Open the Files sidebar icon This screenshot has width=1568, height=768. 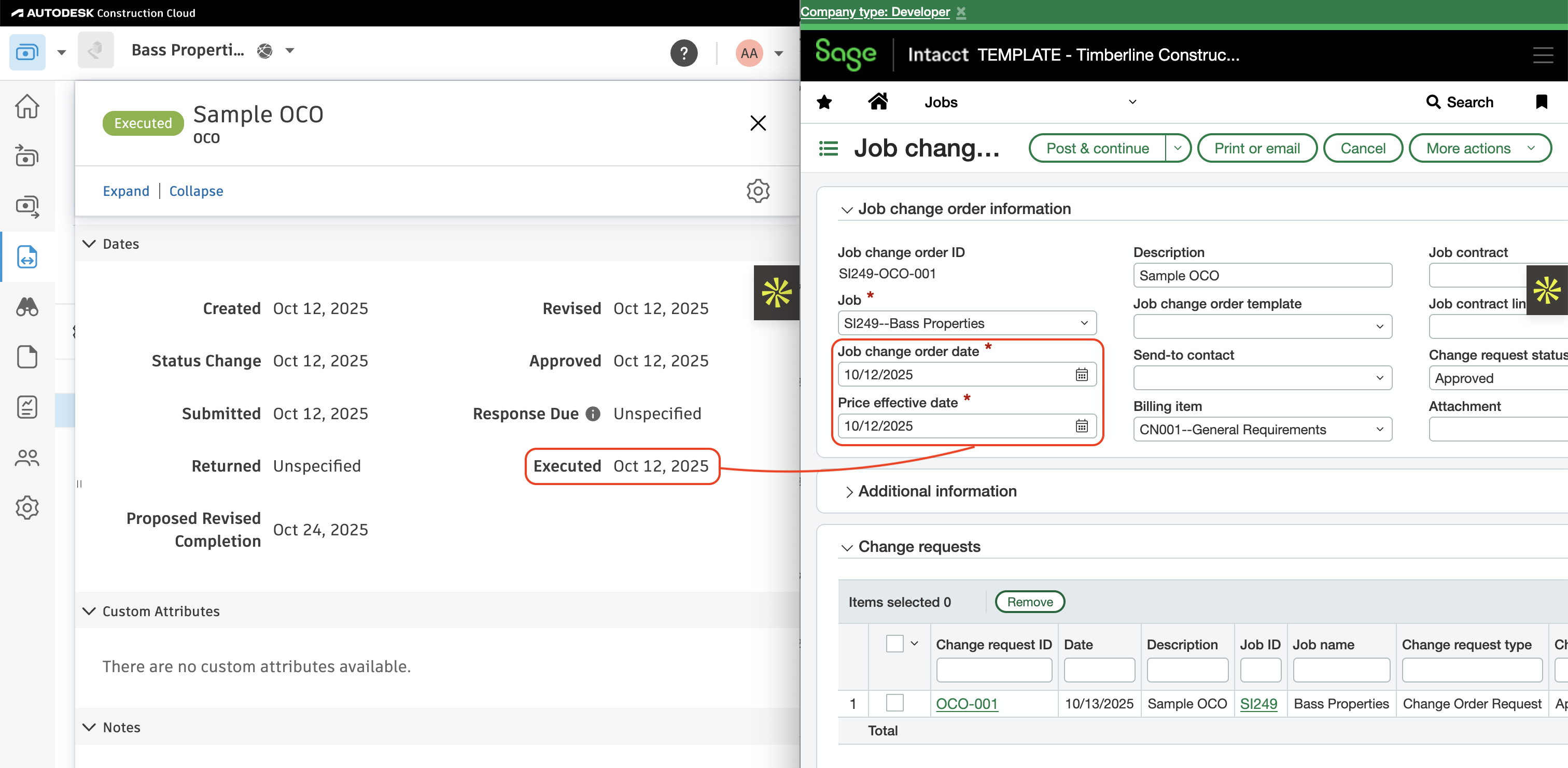(x=27, y=357)
